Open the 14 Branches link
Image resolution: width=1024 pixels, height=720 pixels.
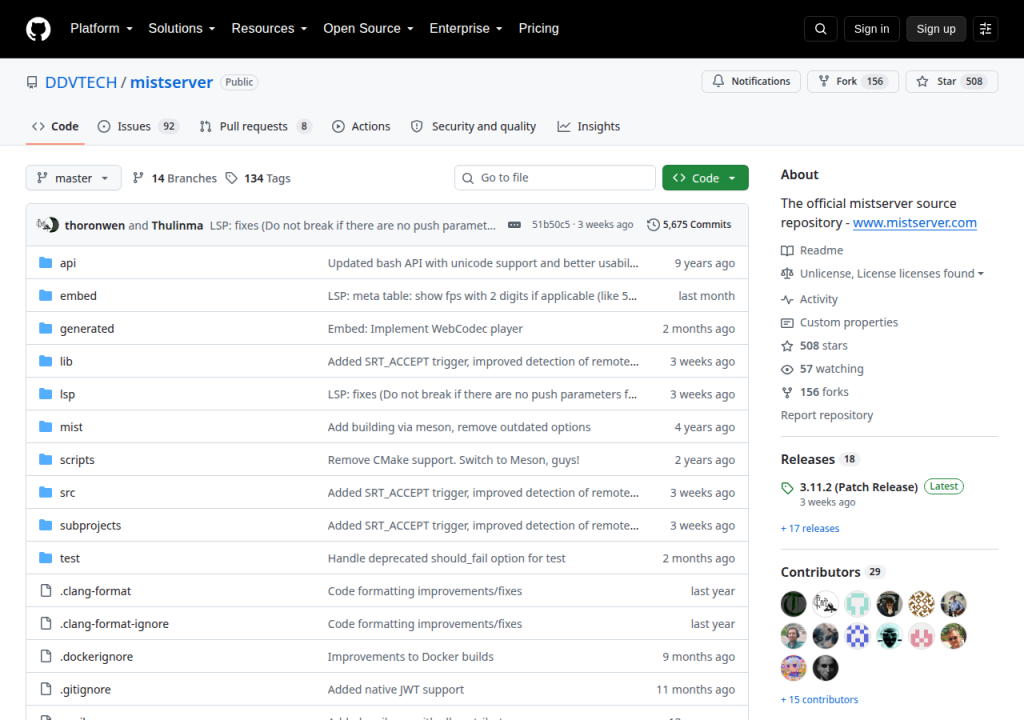click(x=174, y=178)
